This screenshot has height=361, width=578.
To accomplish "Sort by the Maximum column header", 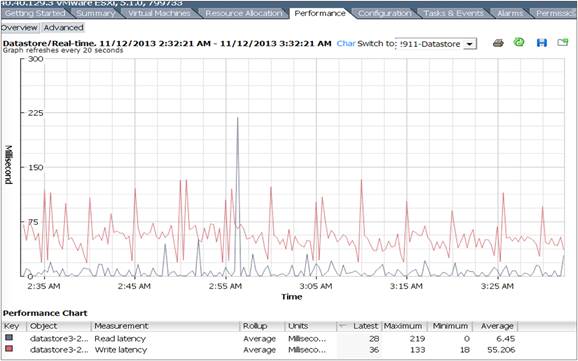I will [x=404, y=326].
